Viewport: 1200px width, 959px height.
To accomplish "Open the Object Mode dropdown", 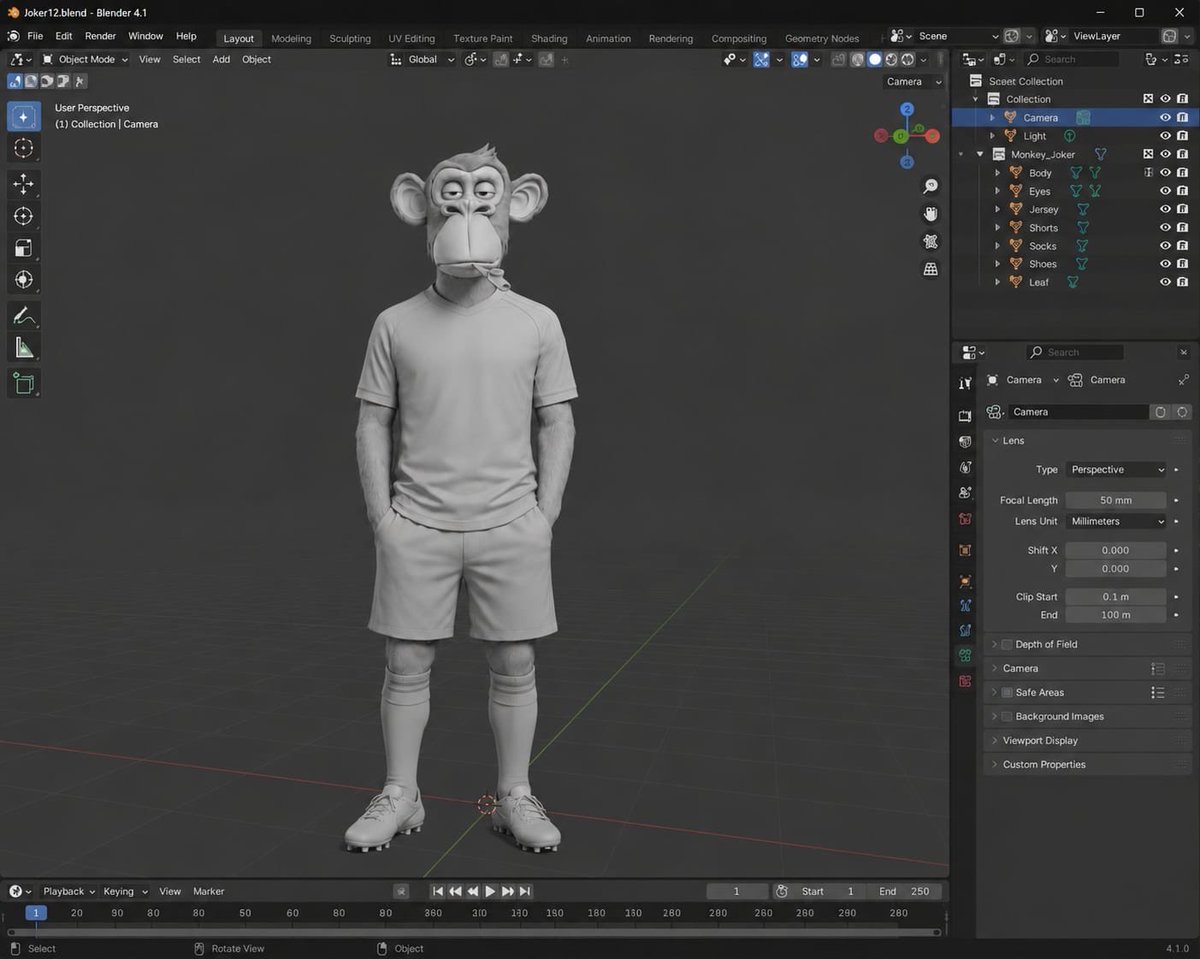I will point(86,59).
